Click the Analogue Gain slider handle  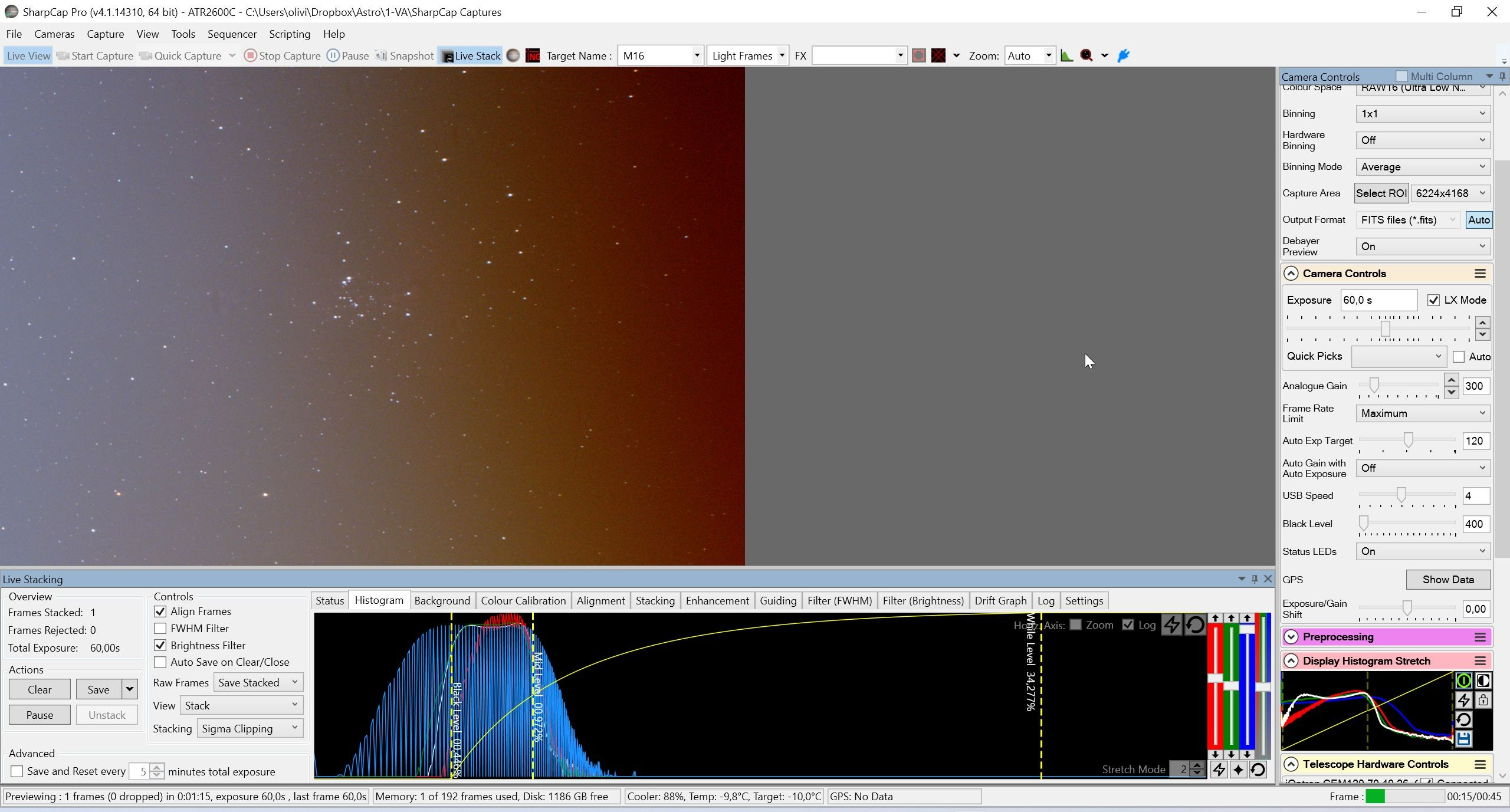pos(1374,386)
